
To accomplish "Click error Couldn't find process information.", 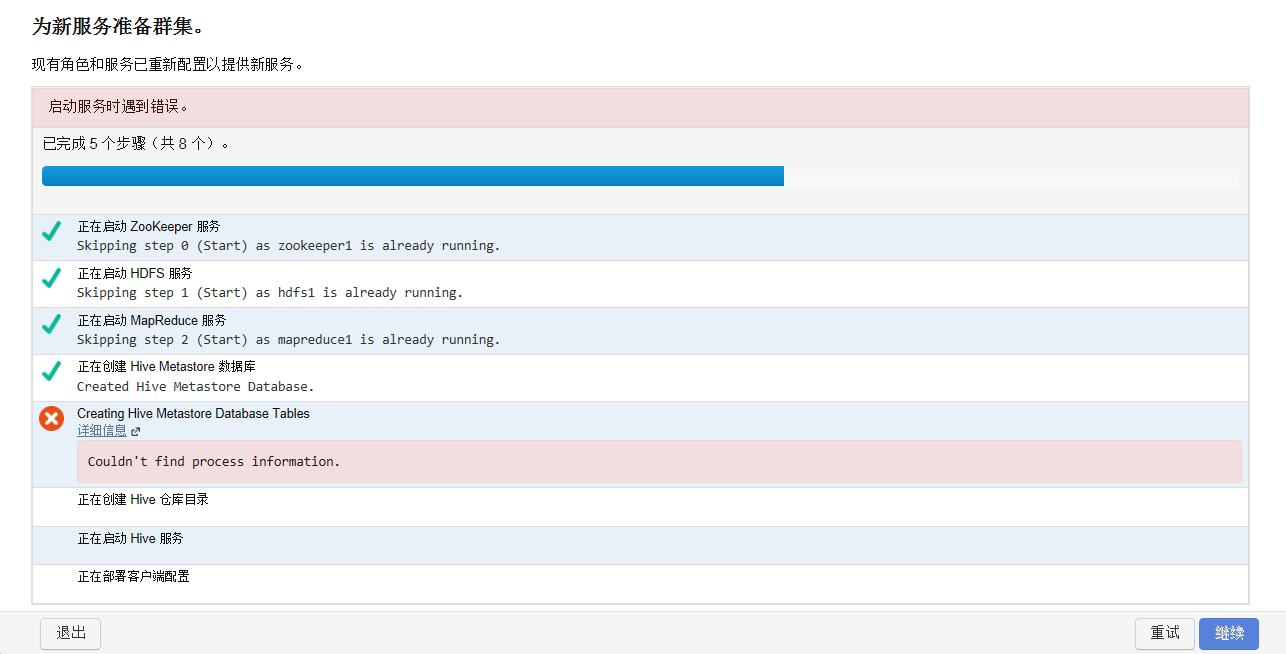I will [x=214, y=461].
